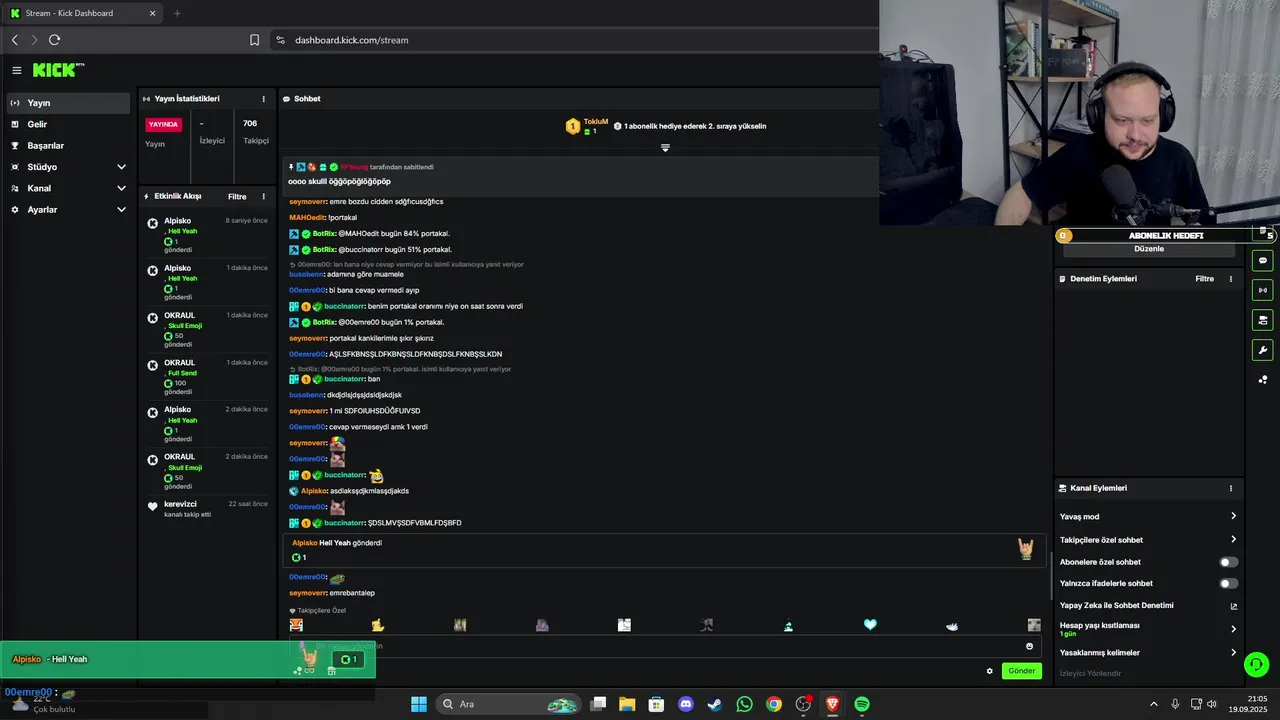Expand Yasaklanmış kelimeler option
This screenshot has height=720, width=1280.
(x=1148, y=653)
